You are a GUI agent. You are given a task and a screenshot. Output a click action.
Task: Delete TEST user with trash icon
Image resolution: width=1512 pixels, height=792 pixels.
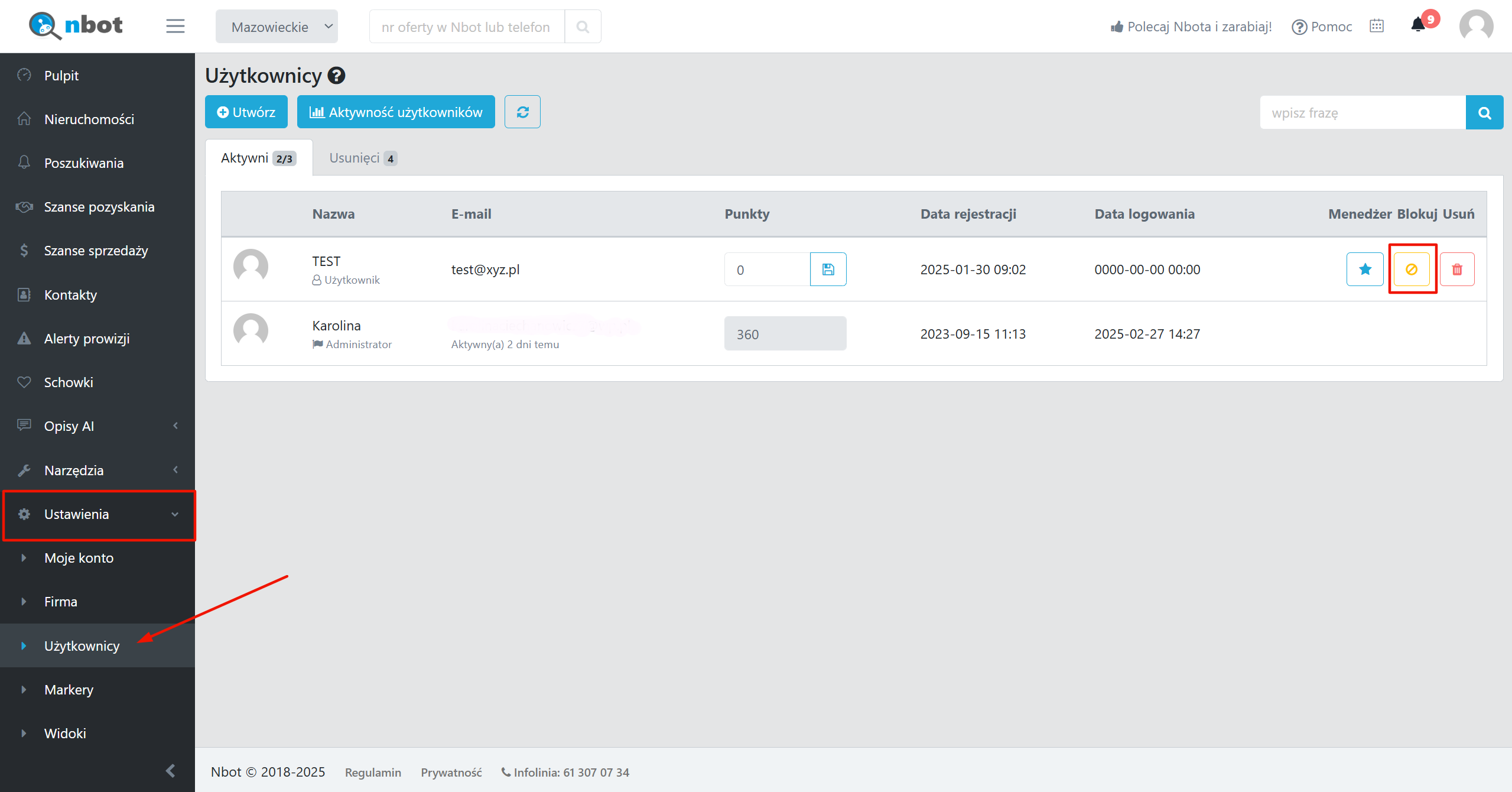1457,270
